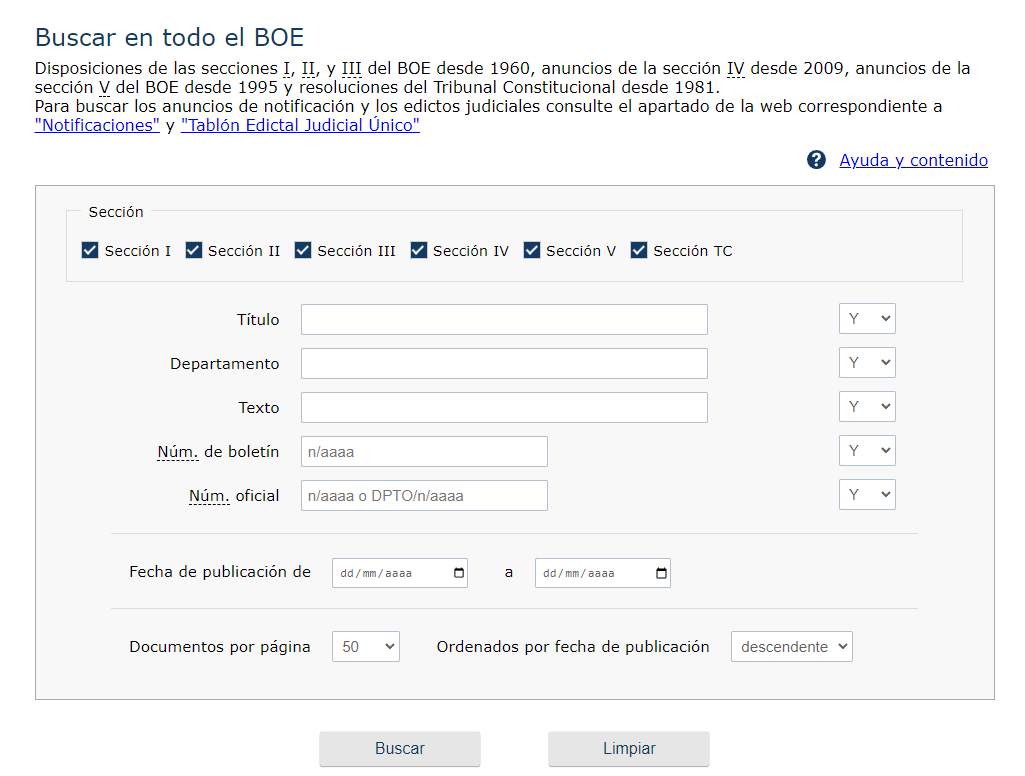Screen dimensions: 1025x776
Task: Click the Buscar en todo el BOE heading
Action: click(x=169, y=37)
